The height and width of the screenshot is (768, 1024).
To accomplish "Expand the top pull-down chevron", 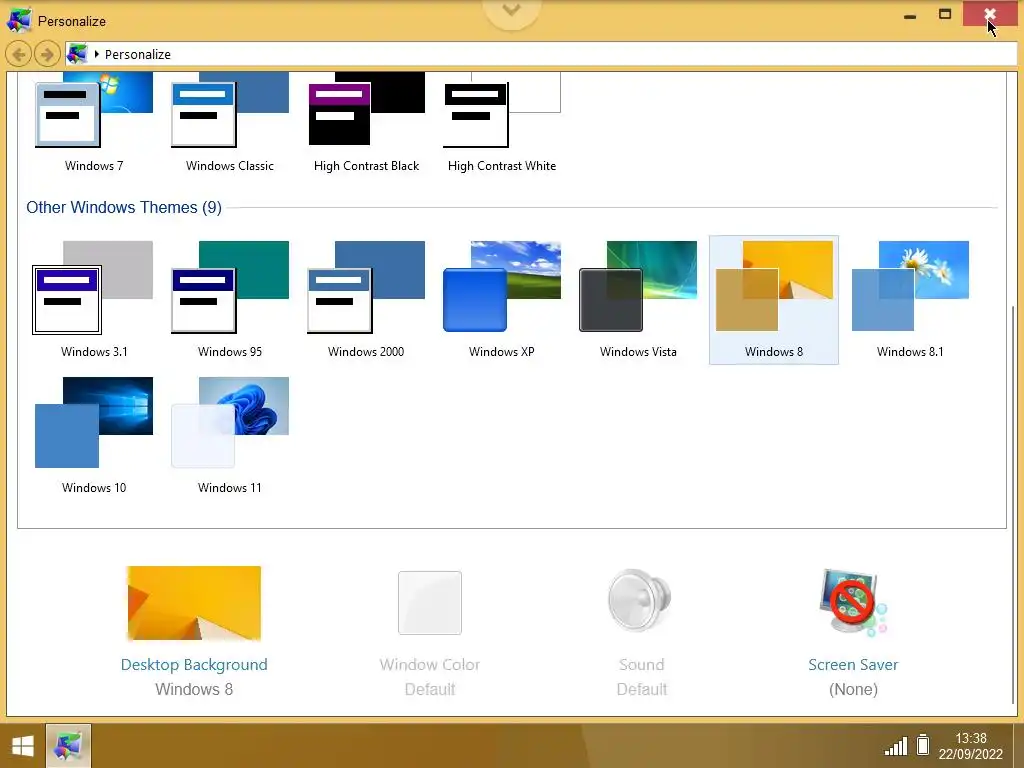I will [x=511, y=11].
